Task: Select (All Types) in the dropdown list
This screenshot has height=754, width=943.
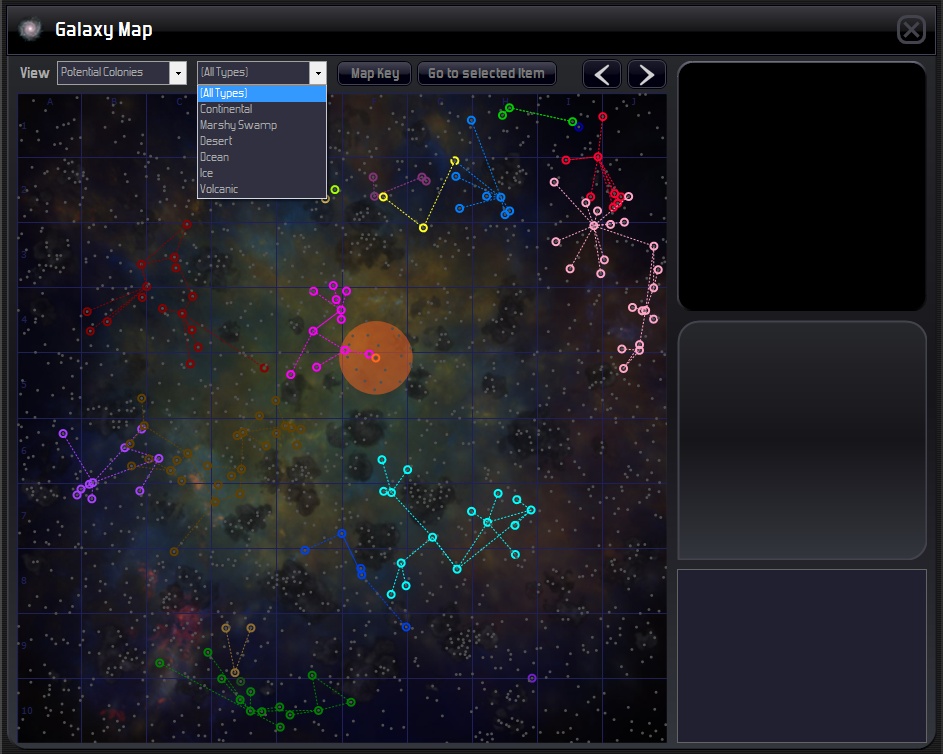Action: [x=262, y=93]
